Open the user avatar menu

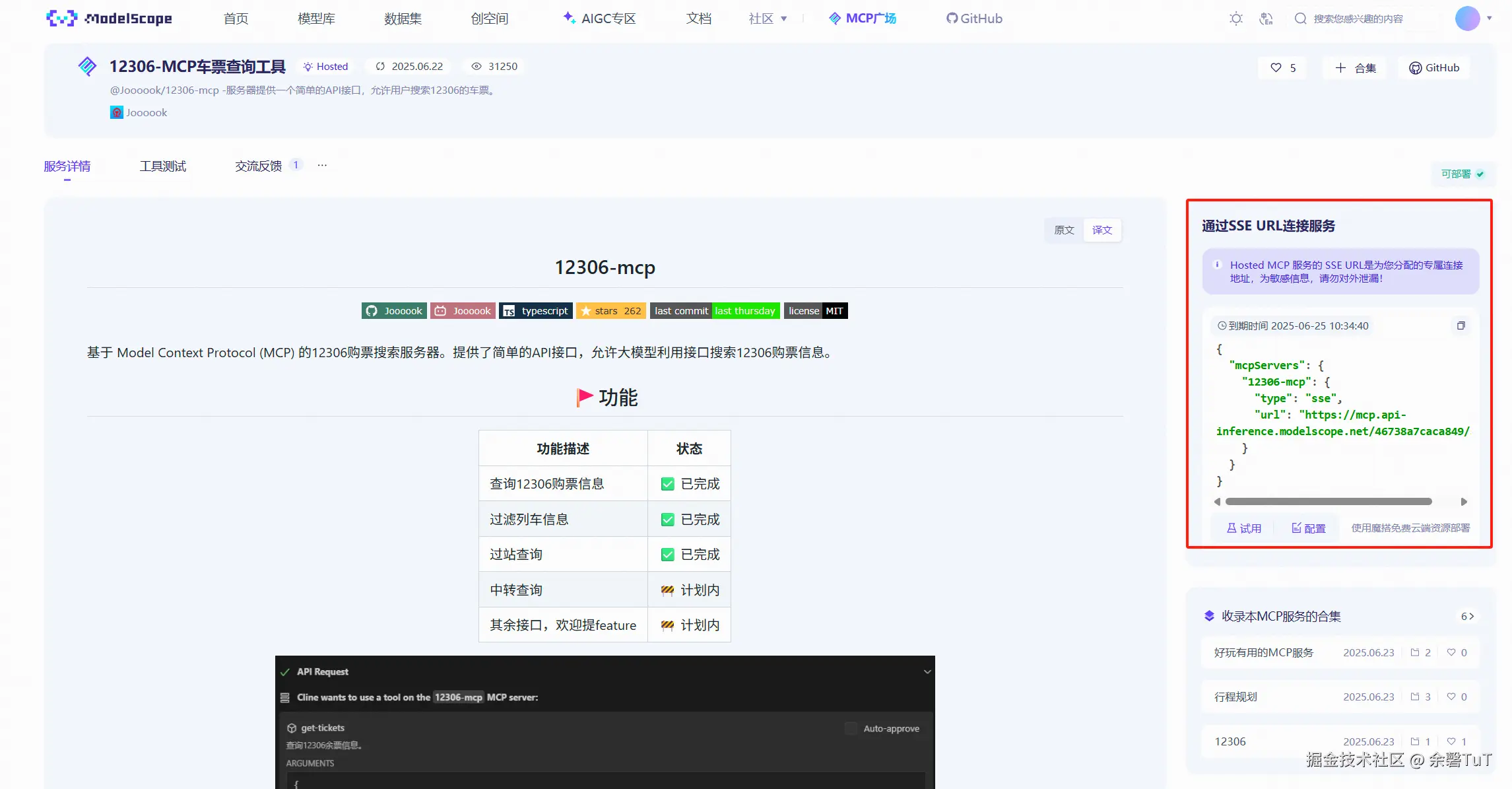tap(1467, 18)
